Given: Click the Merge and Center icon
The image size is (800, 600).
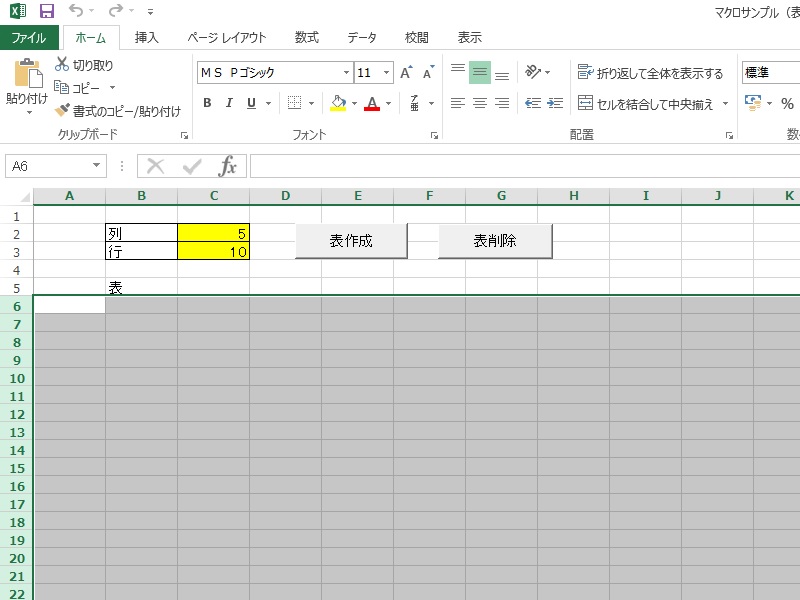Looking at the screenshot, I should coord(585,103).
